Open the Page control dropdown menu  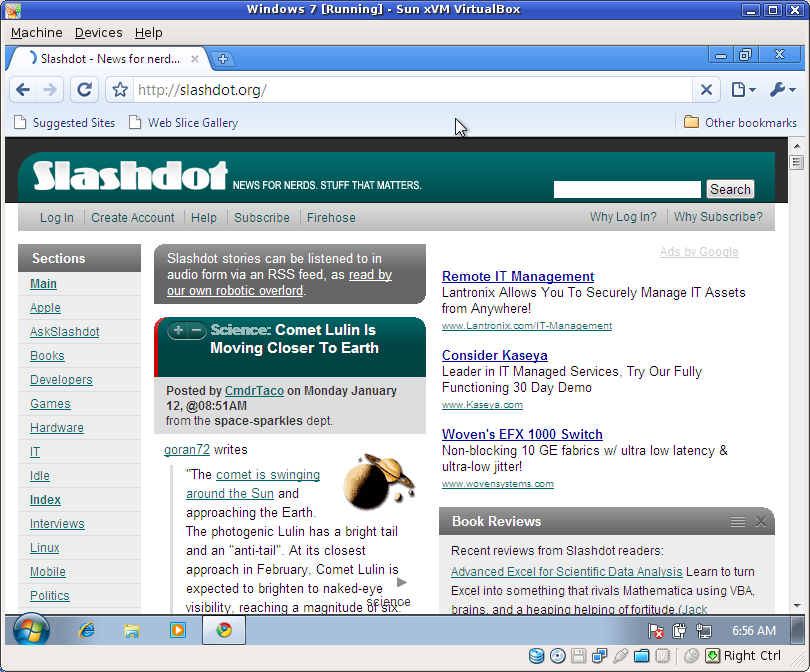click(x=743, y=90)
